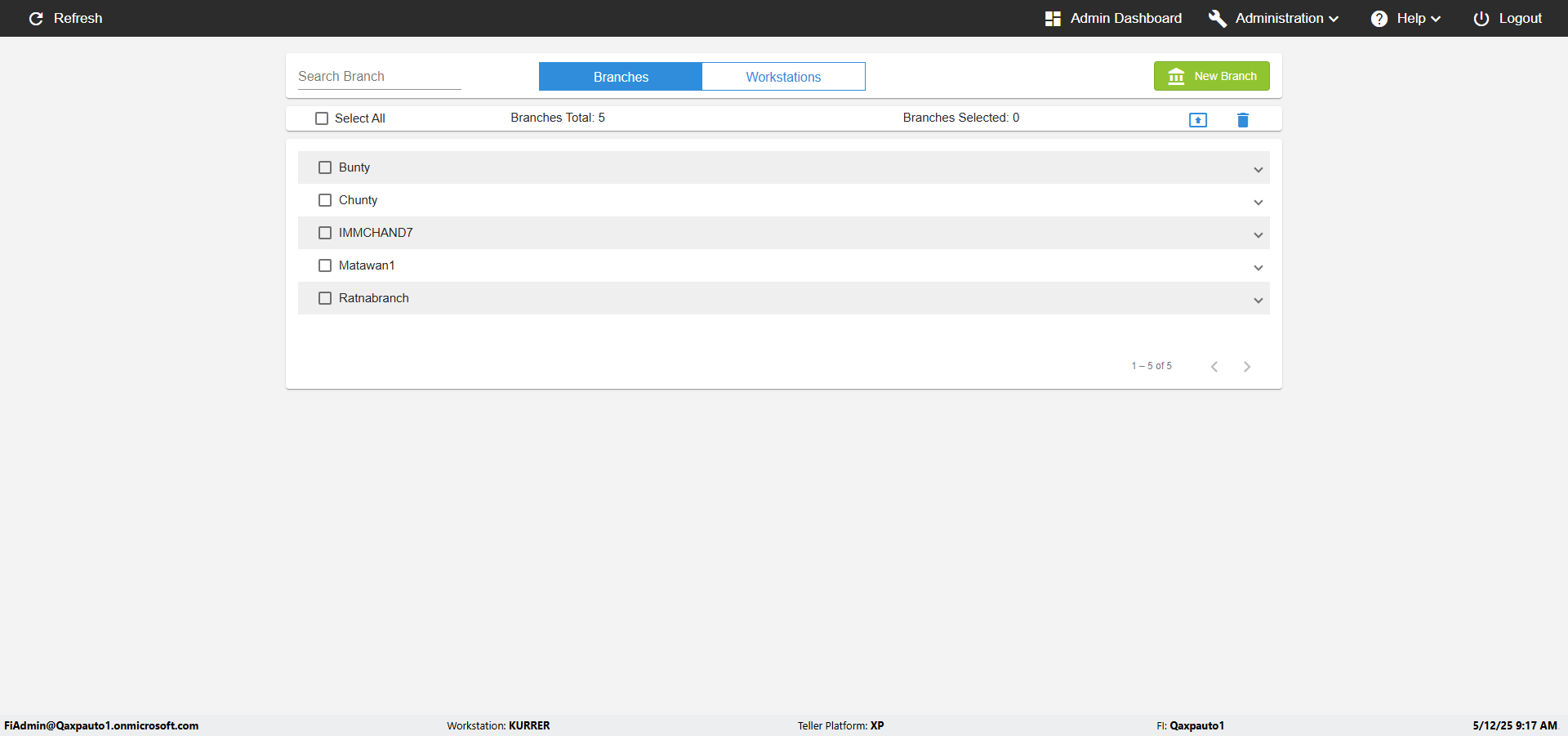The image size is (1568, 736).
Task: Click the '1 – 5 of 5' pagination text
Action: [x=1151, y=366]
